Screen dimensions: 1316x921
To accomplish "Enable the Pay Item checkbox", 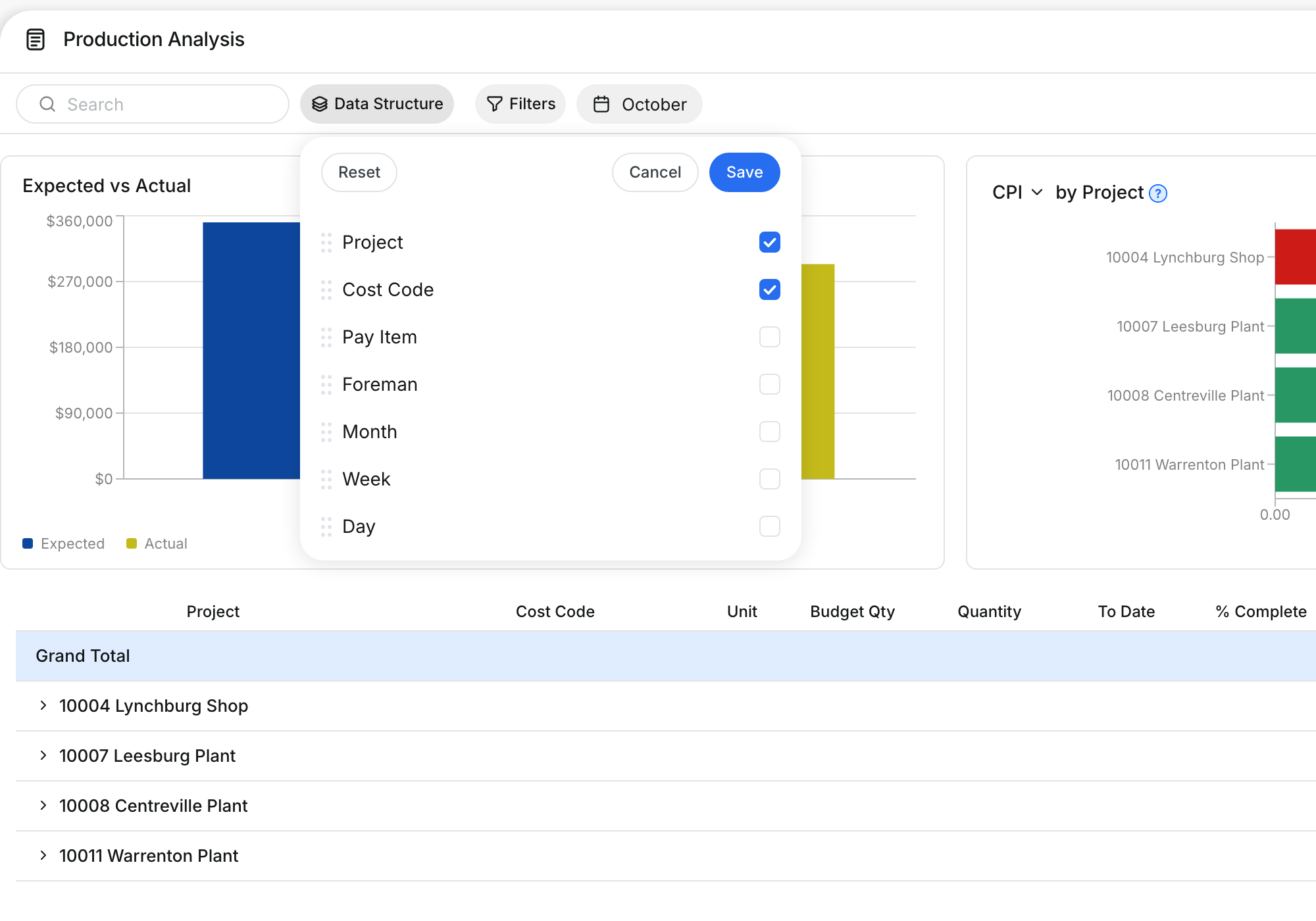I will click(x=770, y=337).
